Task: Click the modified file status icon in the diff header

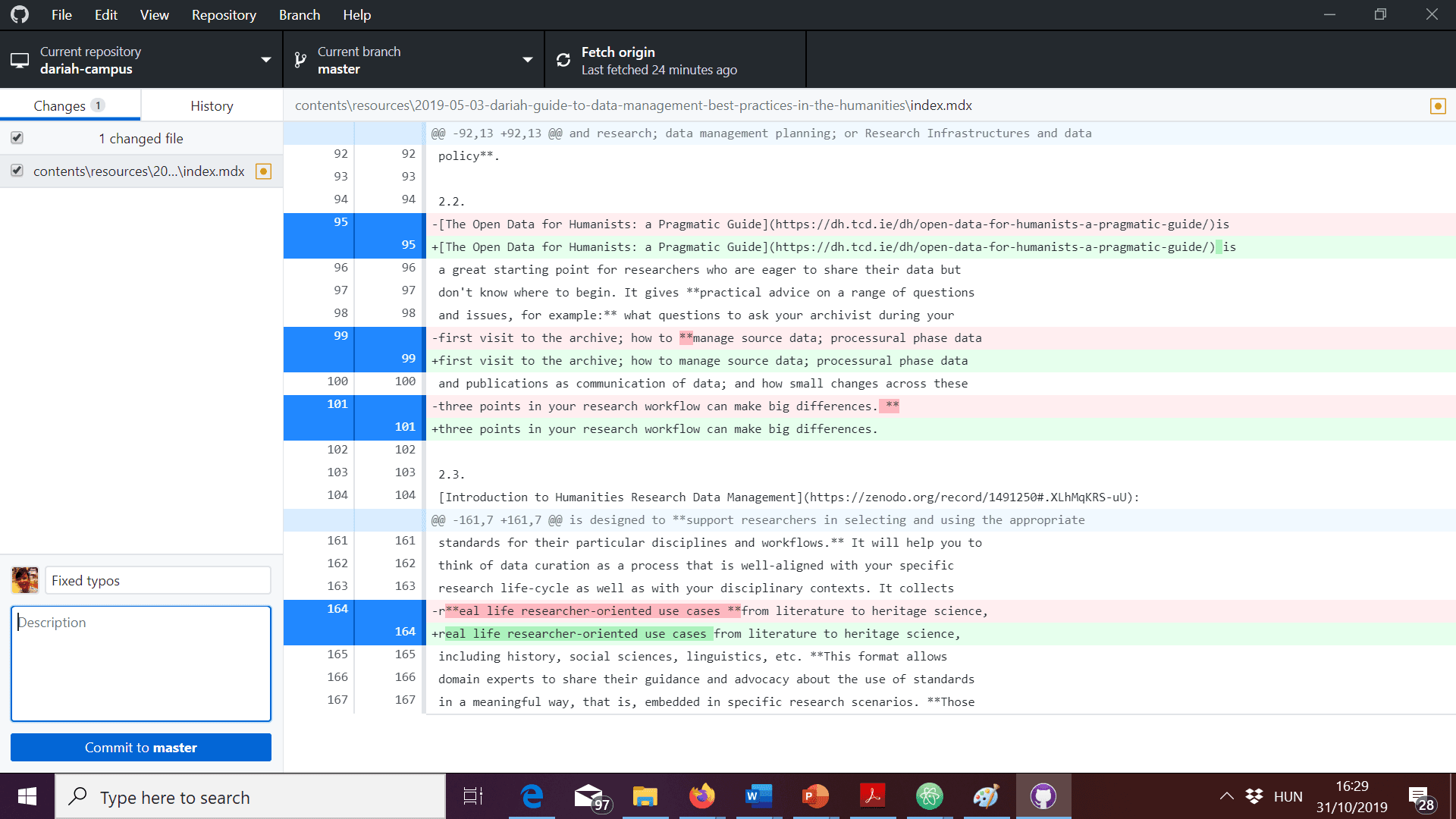Action: coord(1437,106)
